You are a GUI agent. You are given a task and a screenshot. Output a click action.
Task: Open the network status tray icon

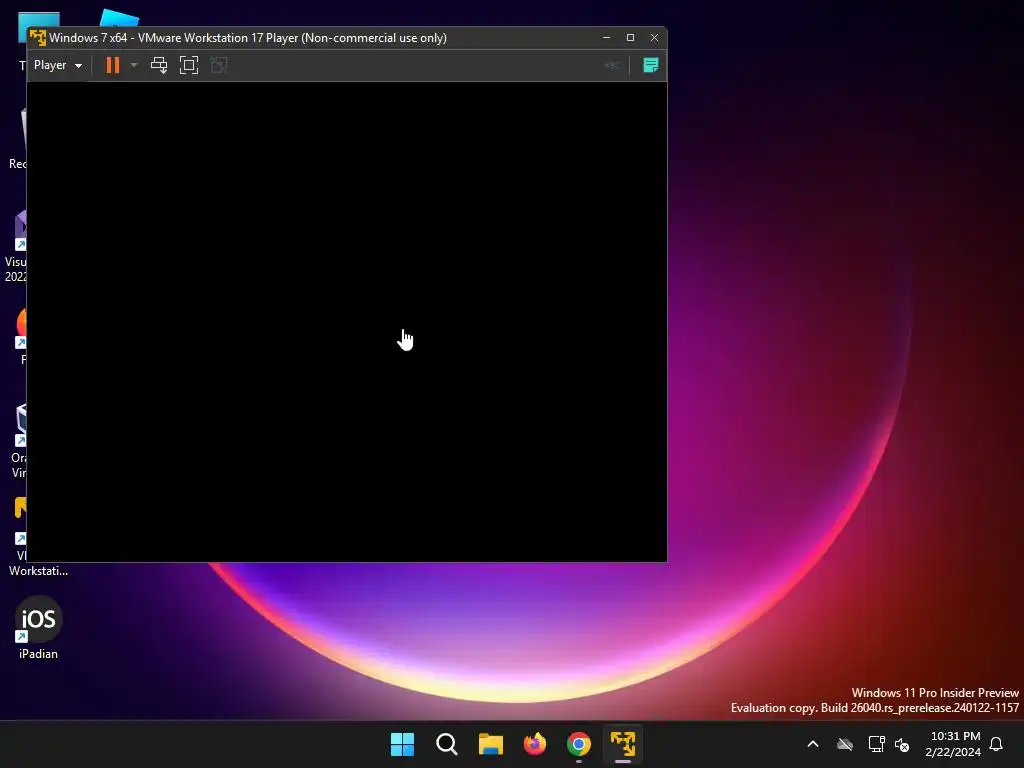coord(876,744)
